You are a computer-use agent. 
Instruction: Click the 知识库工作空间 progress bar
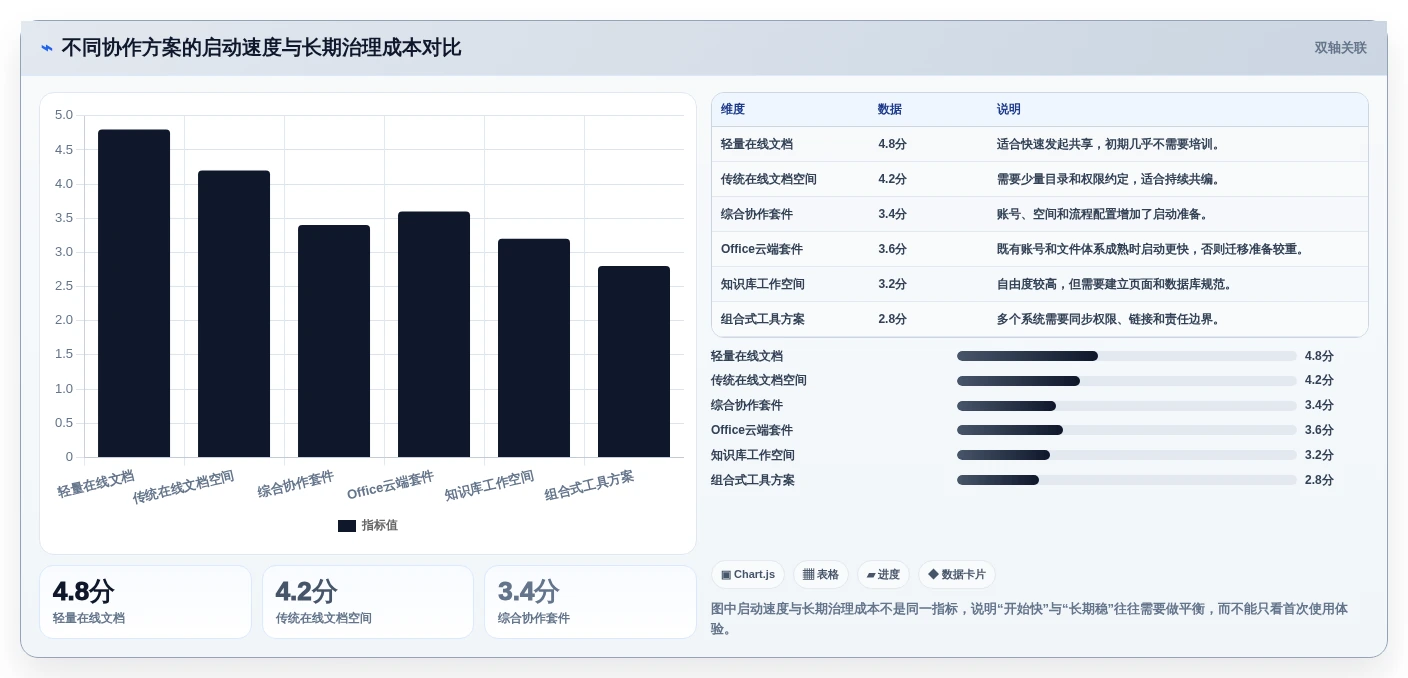1127,455
